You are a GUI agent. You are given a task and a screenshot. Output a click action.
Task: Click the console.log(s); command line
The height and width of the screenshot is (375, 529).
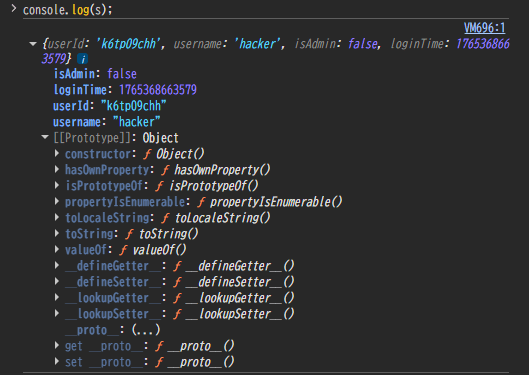(x=67, y=10)
